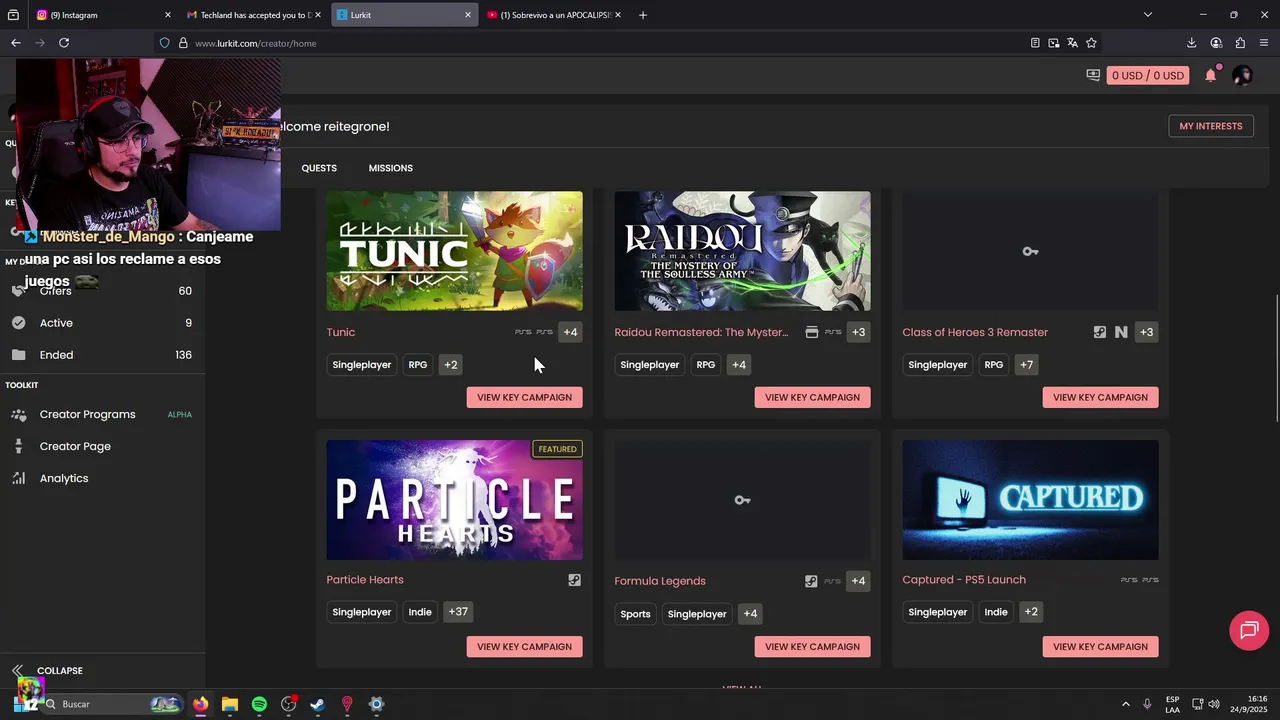
Task: Click View Key Campaign for Tunic
Action: [x=524, y=397]
